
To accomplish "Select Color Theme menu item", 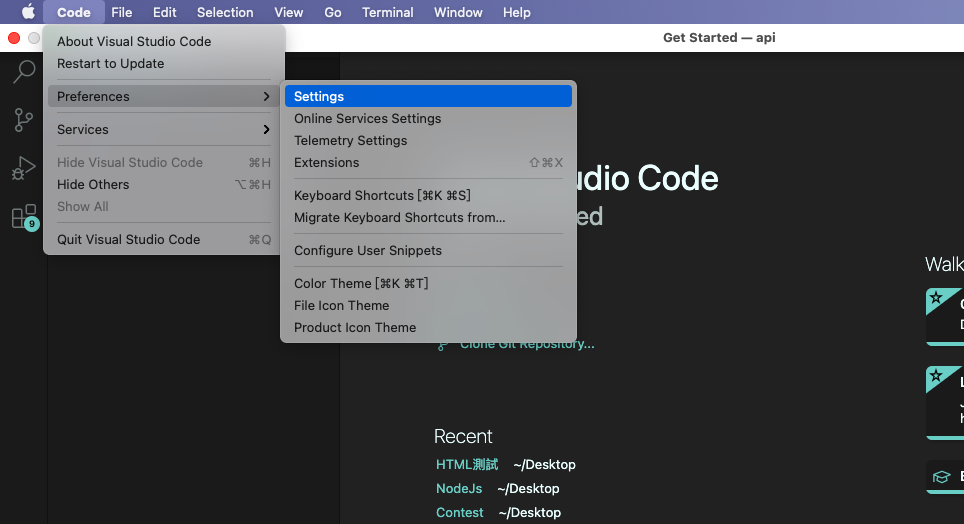I will coord(428,284).
